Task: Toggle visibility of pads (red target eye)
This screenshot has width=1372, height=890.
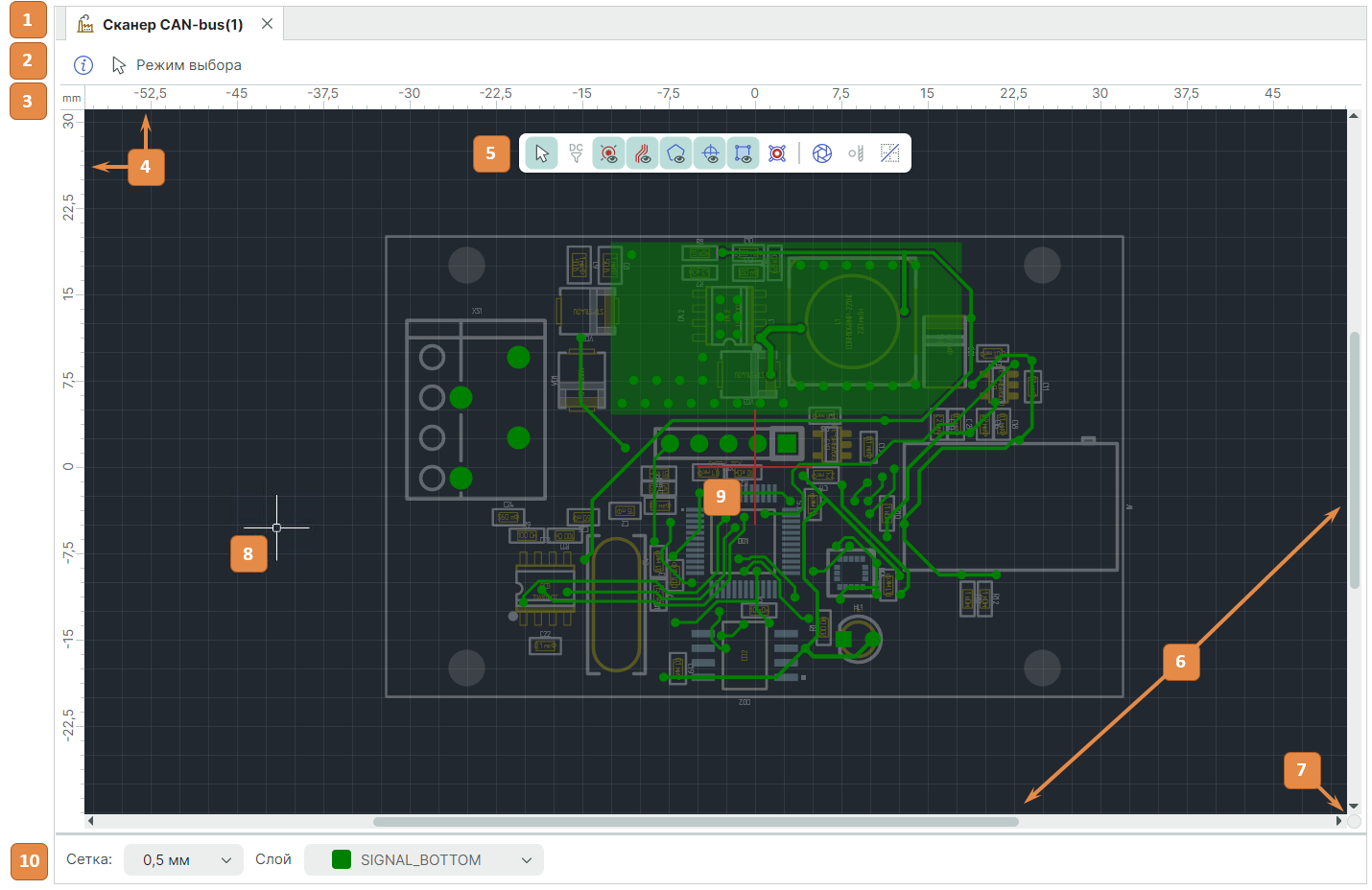Action: (x=608, y=153)
